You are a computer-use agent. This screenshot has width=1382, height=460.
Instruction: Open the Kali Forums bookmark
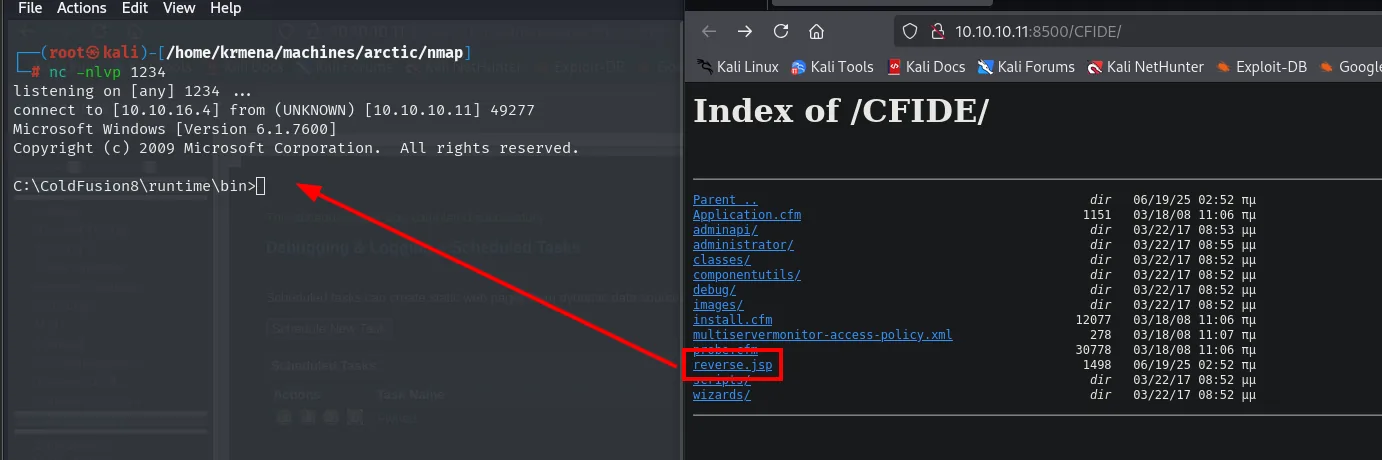coord(1025,67)
